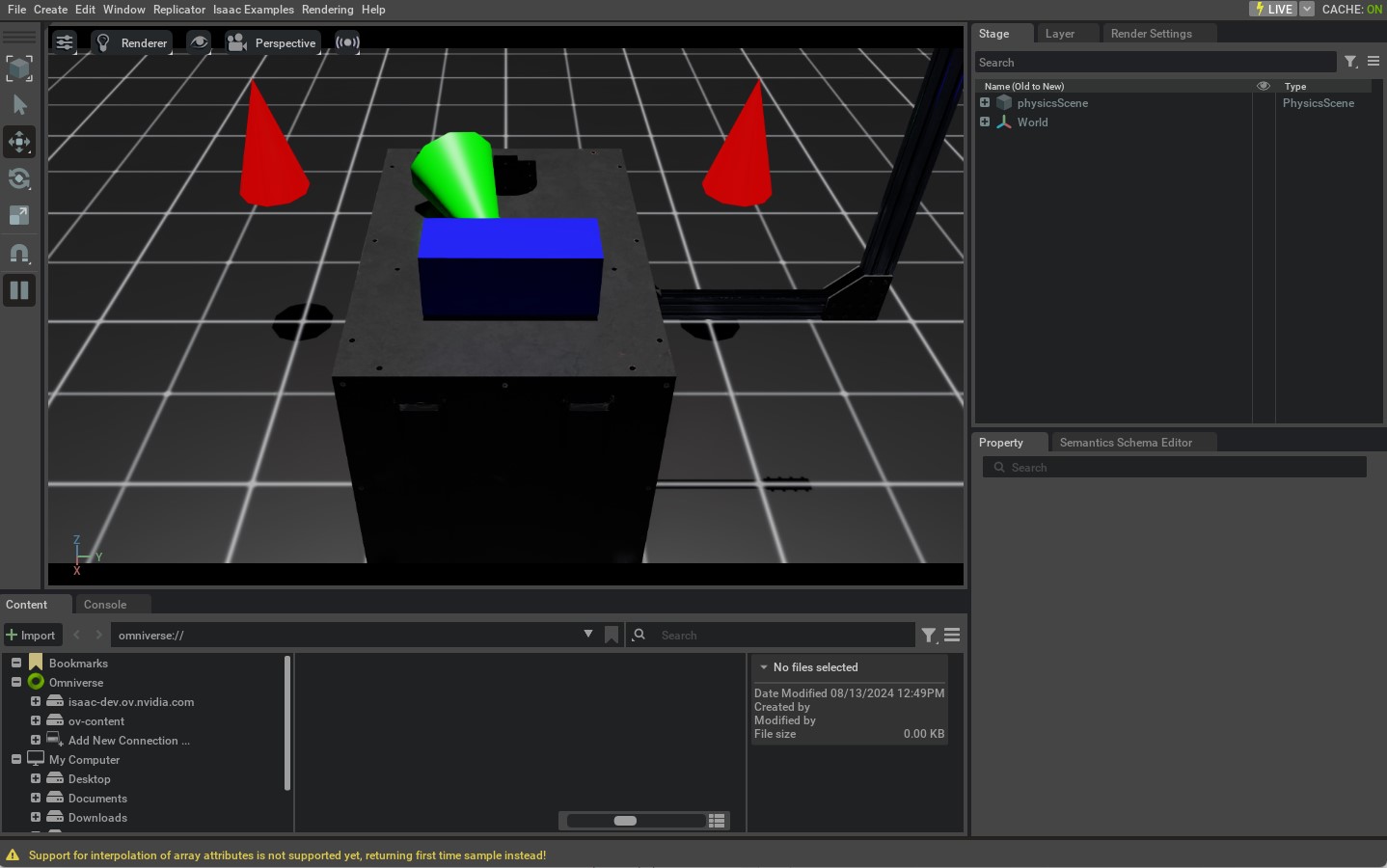Screen dimensions: 1387x868
Task: Open the Stage panel filter icon
Action: coord(1350,62)
